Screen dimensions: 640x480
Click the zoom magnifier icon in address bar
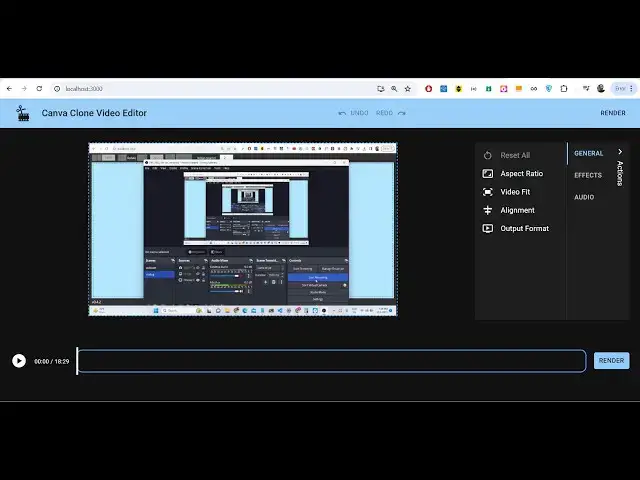[x=394, y=89]
